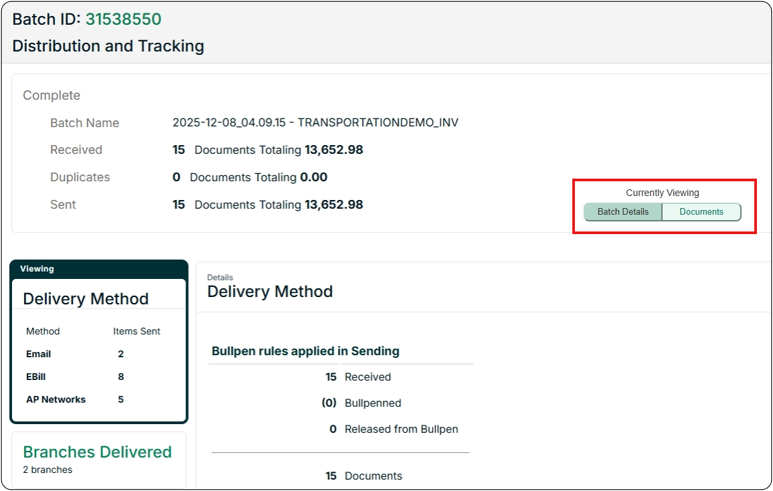The width and height of the screenshot is (773, 491).
Task: Open the Branches Delivered card
Action: click(x=97, y=452)
